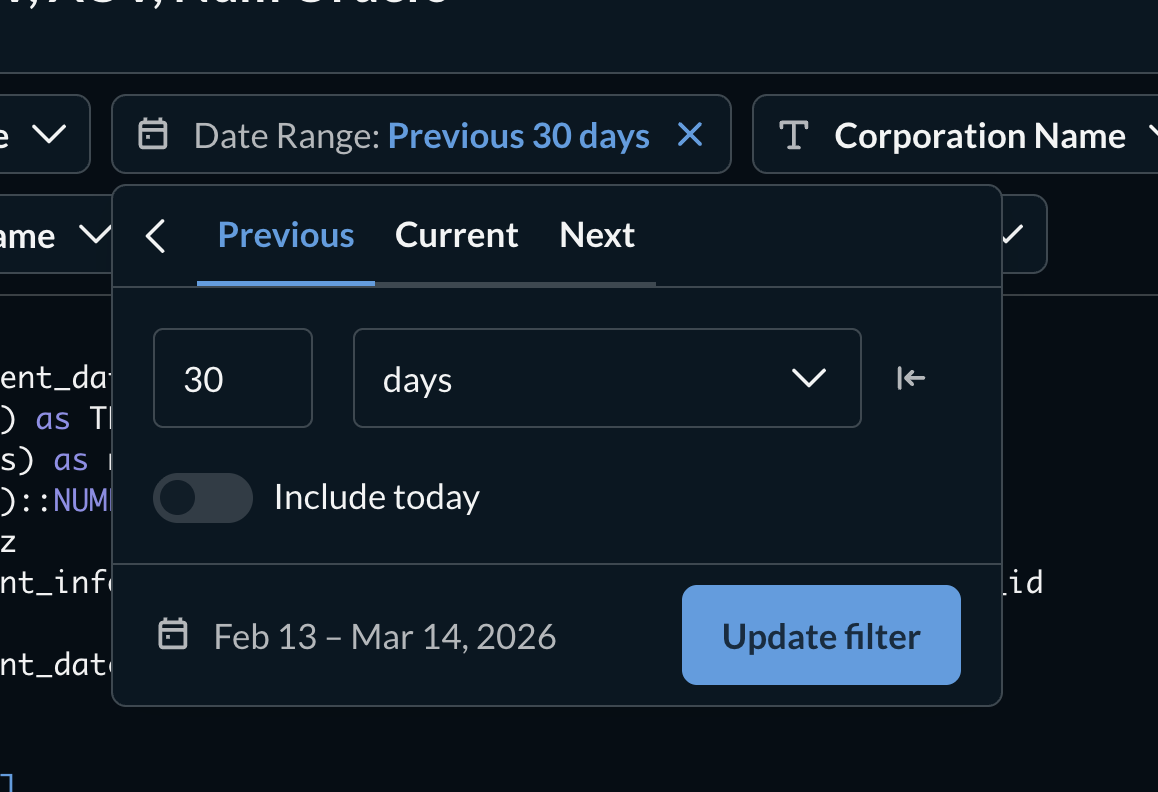Click the starting-from arrow beside days dropdown
The width and height of the screenshot is (1158, 792).
coord(911,378)
